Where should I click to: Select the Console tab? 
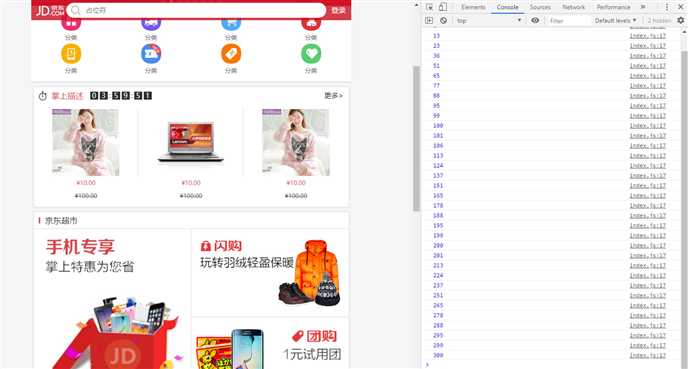pyautogui.click(x=507, y=7)
